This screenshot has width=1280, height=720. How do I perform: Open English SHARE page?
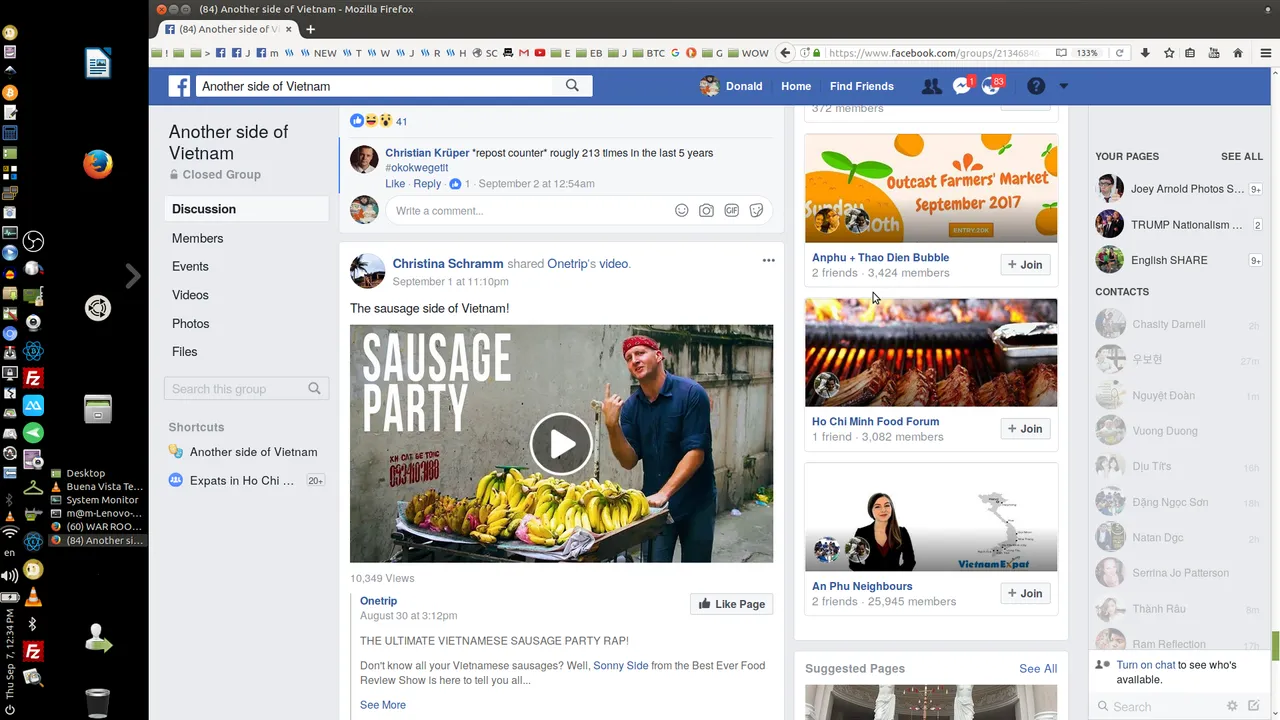1179,260
